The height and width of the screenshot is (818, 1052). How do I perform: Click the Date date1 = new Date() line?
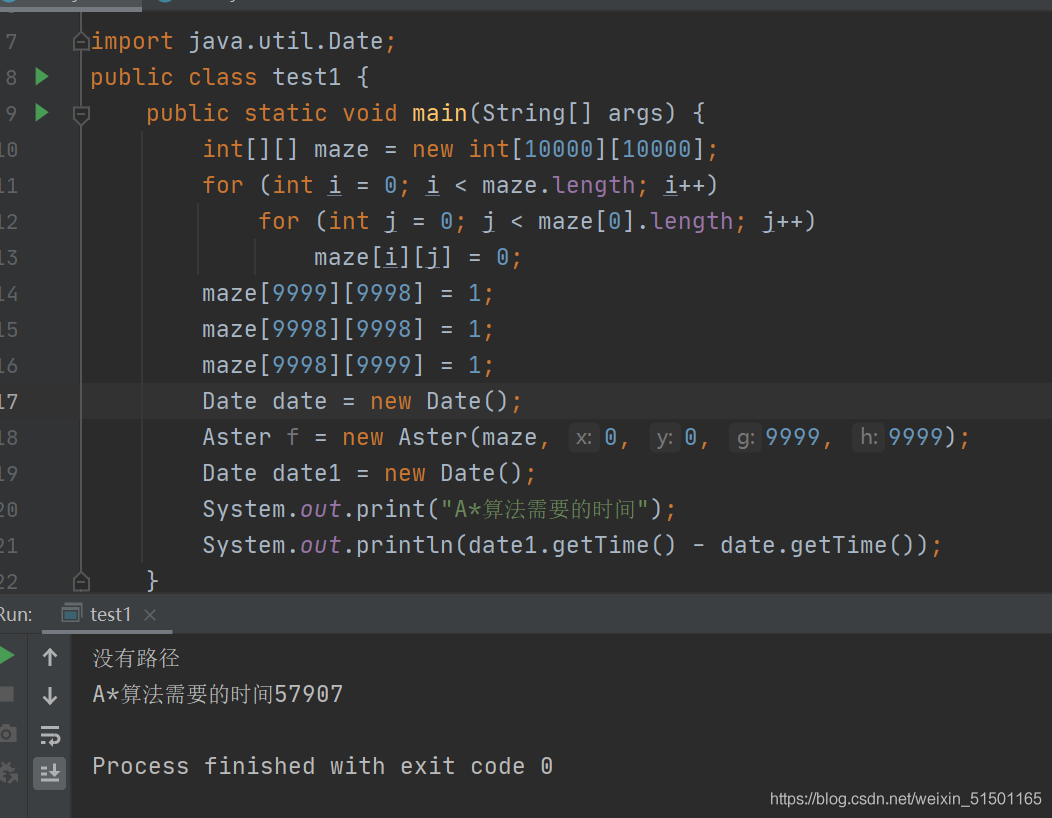click(369, 473)
